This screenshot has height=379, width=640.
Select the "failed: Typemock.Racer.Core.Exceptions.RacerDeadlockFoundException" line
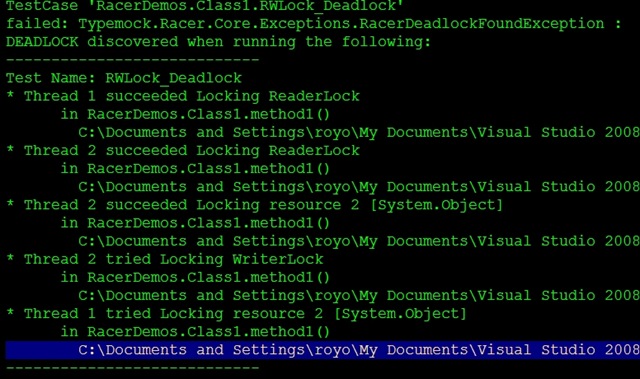pyautogui.click(x=313, y=24)
